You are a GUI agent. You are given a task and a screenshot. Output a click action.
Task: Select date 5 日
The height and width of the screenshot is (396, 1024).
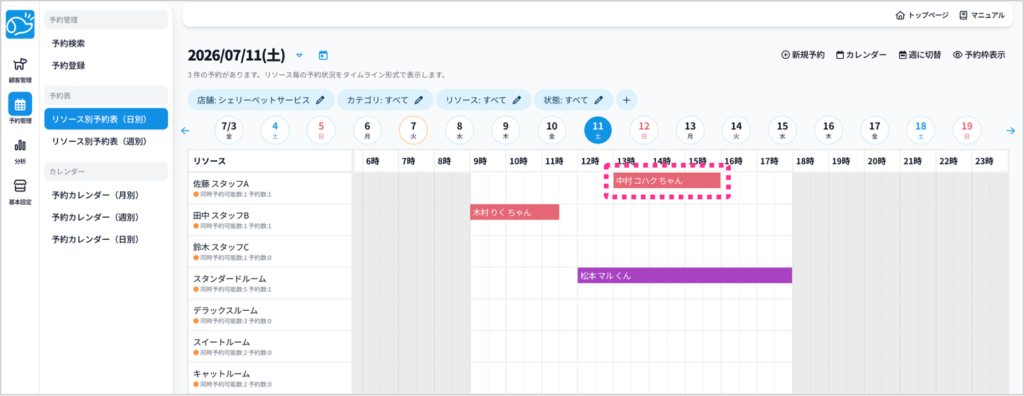[x=321, y=130]
